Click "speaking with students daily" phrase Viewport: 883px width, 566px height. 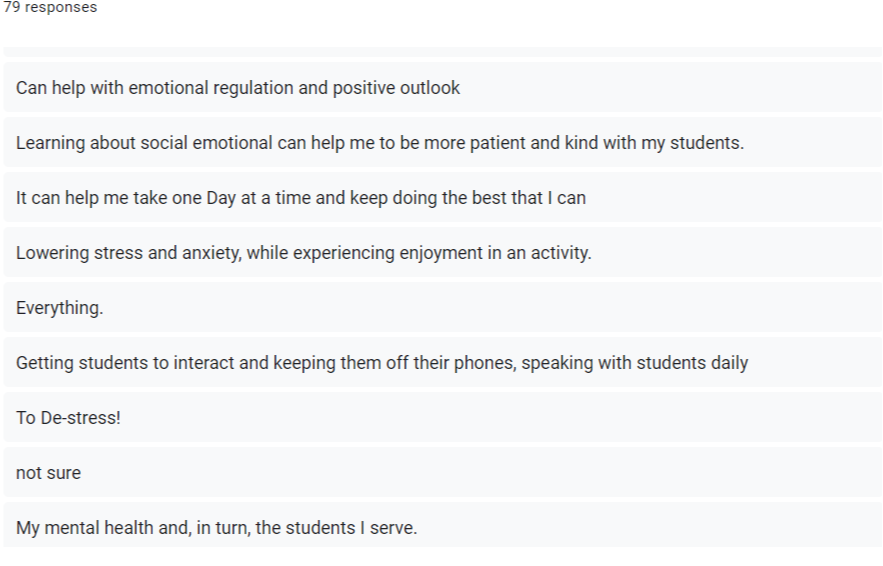coord(635,363)
